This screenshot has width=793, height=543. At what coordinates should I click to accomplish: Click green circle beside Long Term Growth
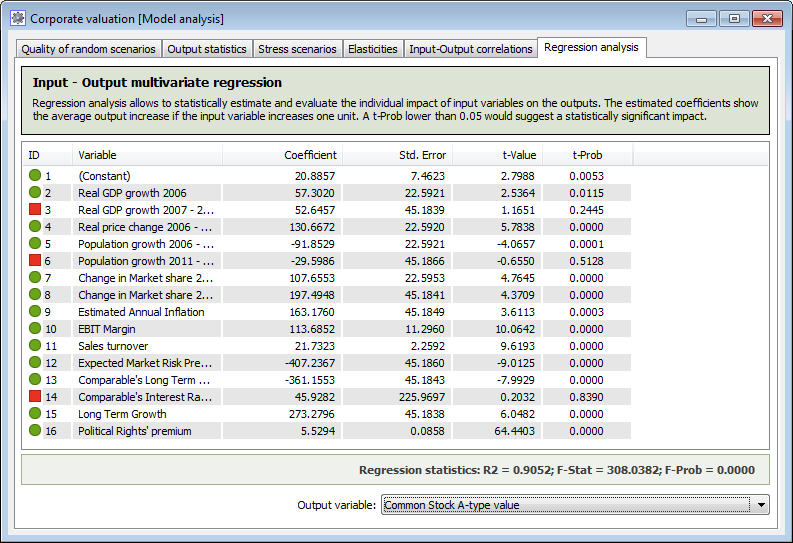click(x=35, y=414)
